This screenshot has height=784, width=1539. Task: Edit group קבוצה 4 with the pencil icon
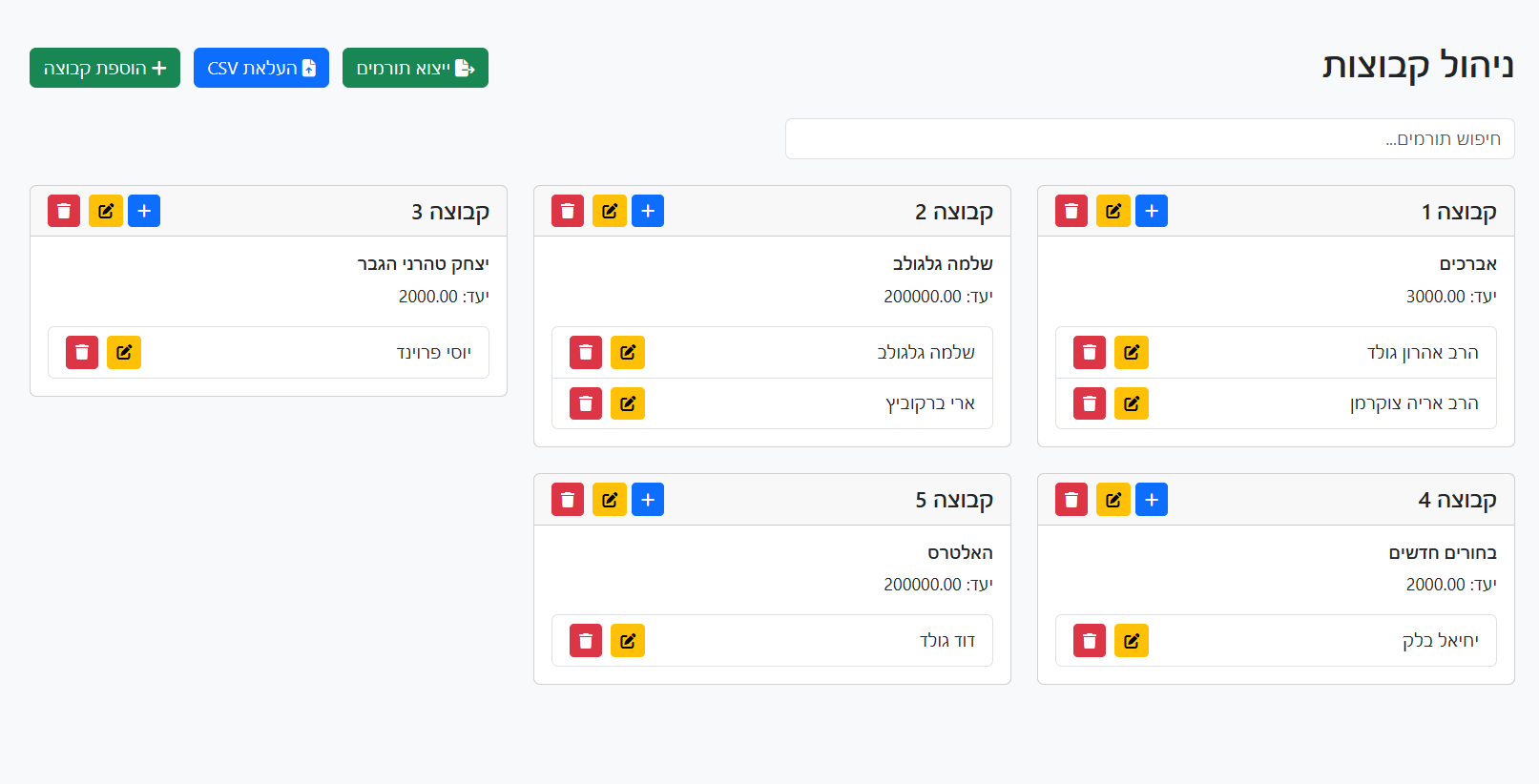(1113, 499)
